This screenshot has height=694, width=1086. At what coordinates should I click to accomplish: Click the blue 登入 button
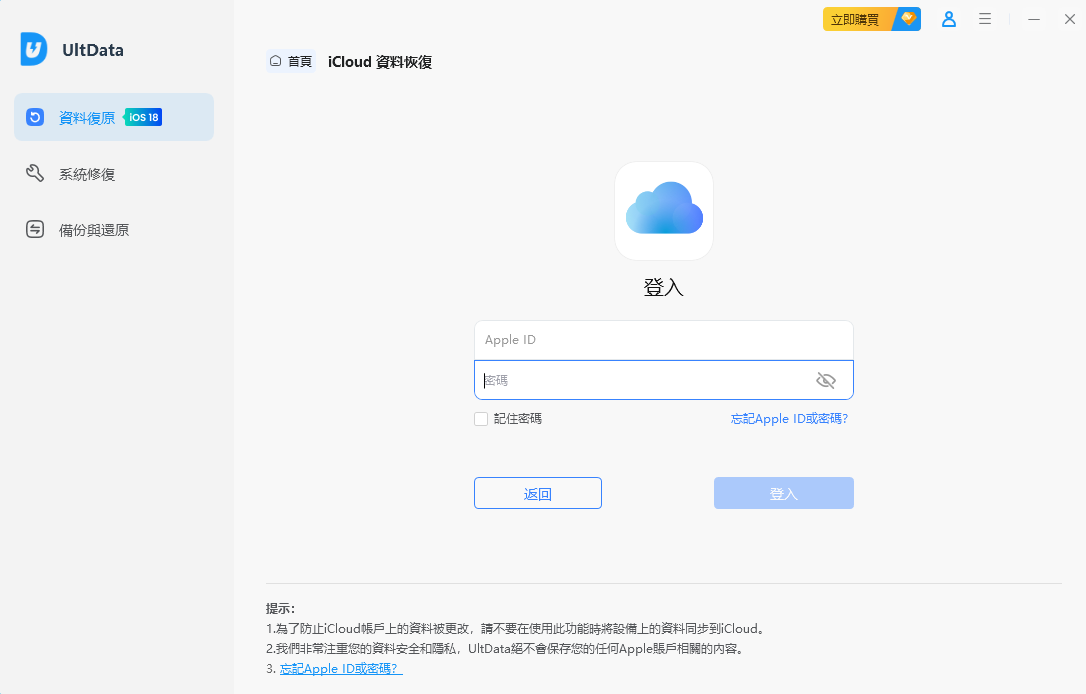tap(784, 493)
